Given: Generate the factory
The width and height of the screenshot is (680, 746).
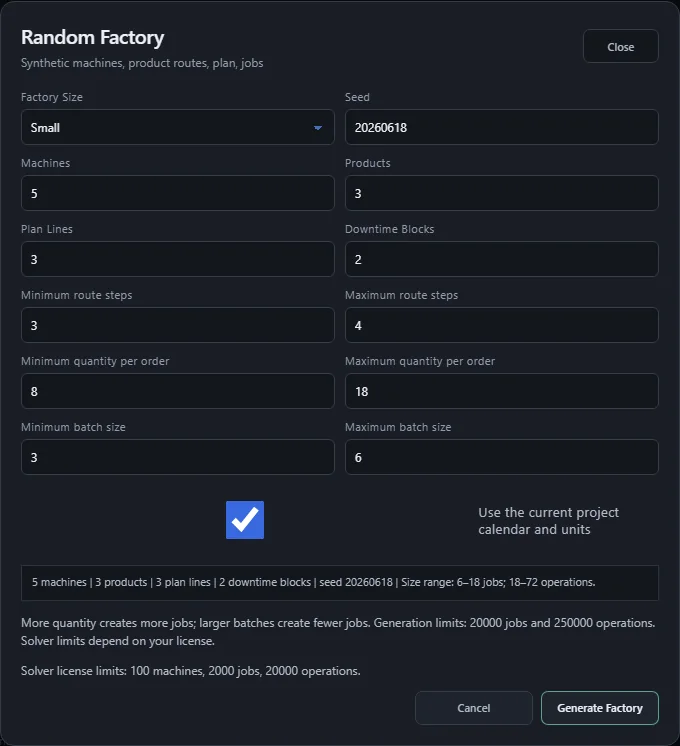Looking at the screenshot, I should click(x=600, y=708).
